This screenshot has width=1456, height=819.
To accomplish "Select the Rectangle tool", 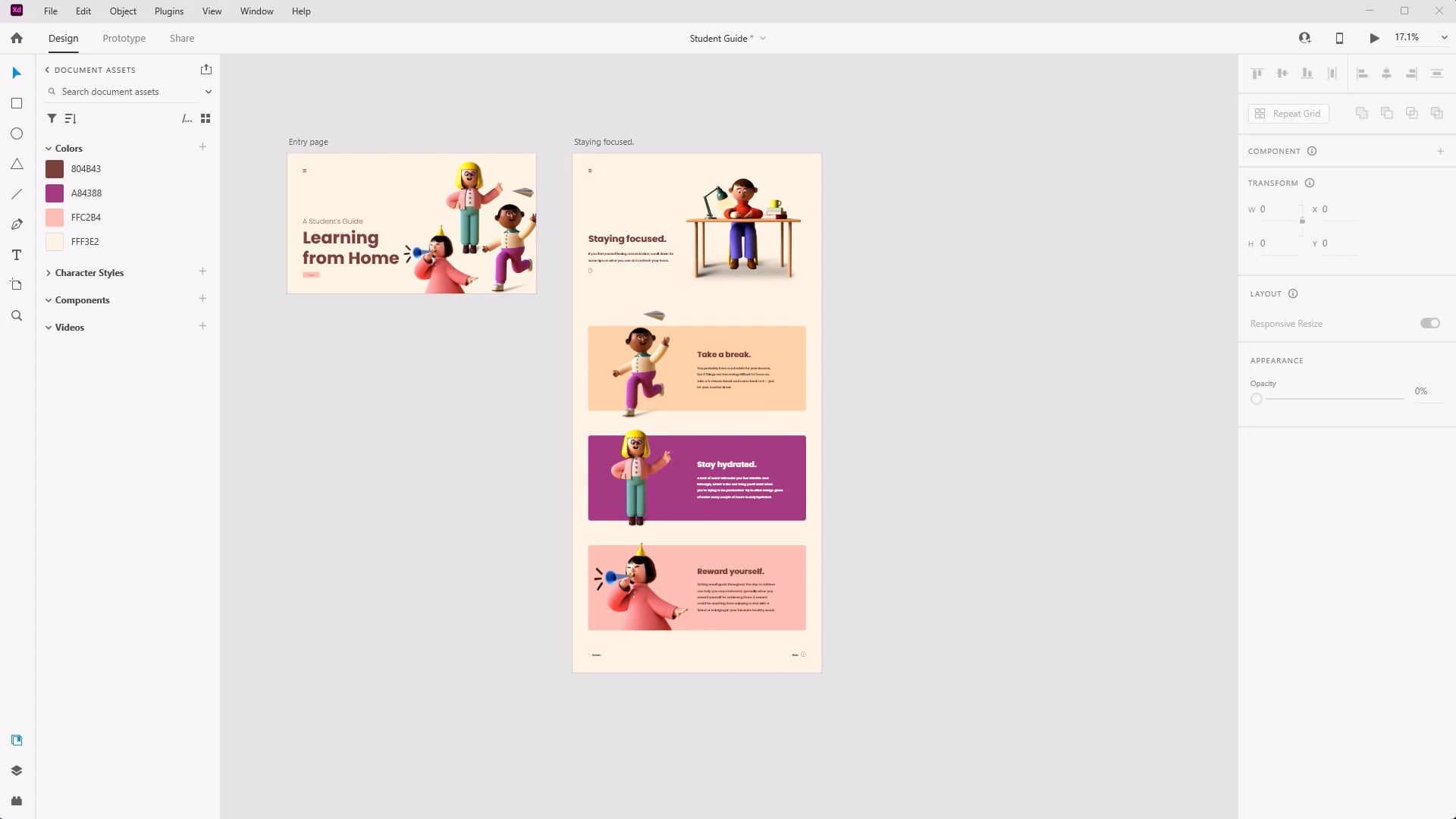I will (x=17, y=103).
